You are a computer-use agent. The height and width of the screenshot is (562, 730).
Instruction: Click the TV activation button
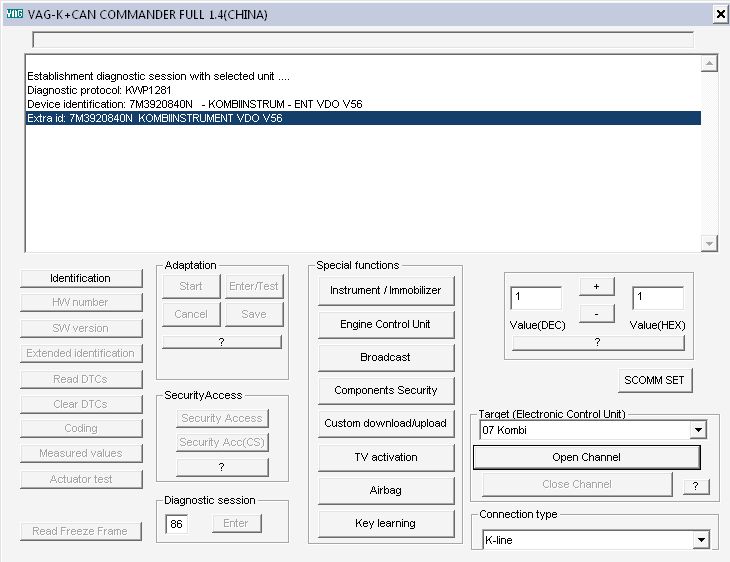(386, 458)
